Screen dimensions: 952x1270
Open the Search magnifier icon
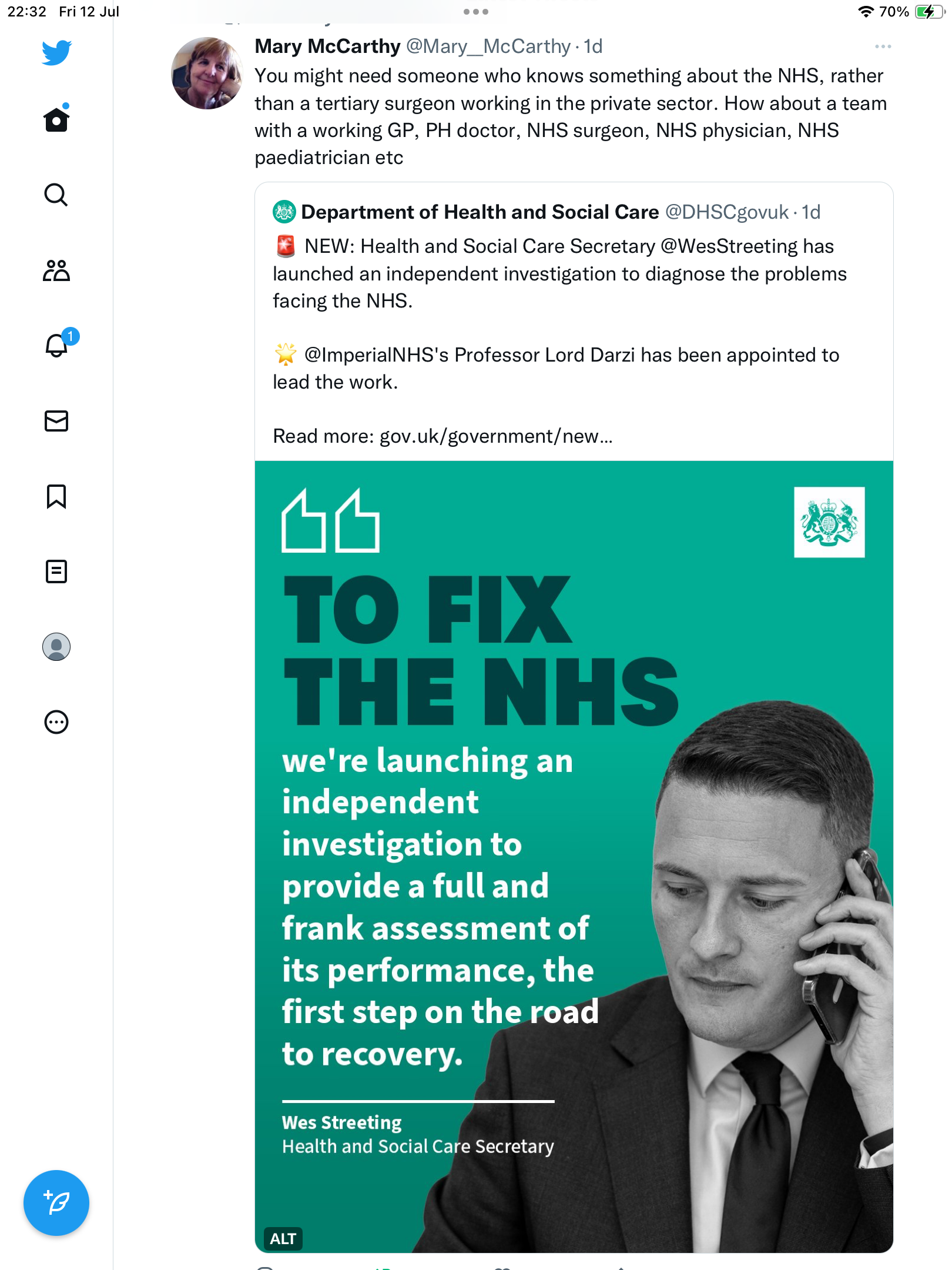[x=56, y=195]
